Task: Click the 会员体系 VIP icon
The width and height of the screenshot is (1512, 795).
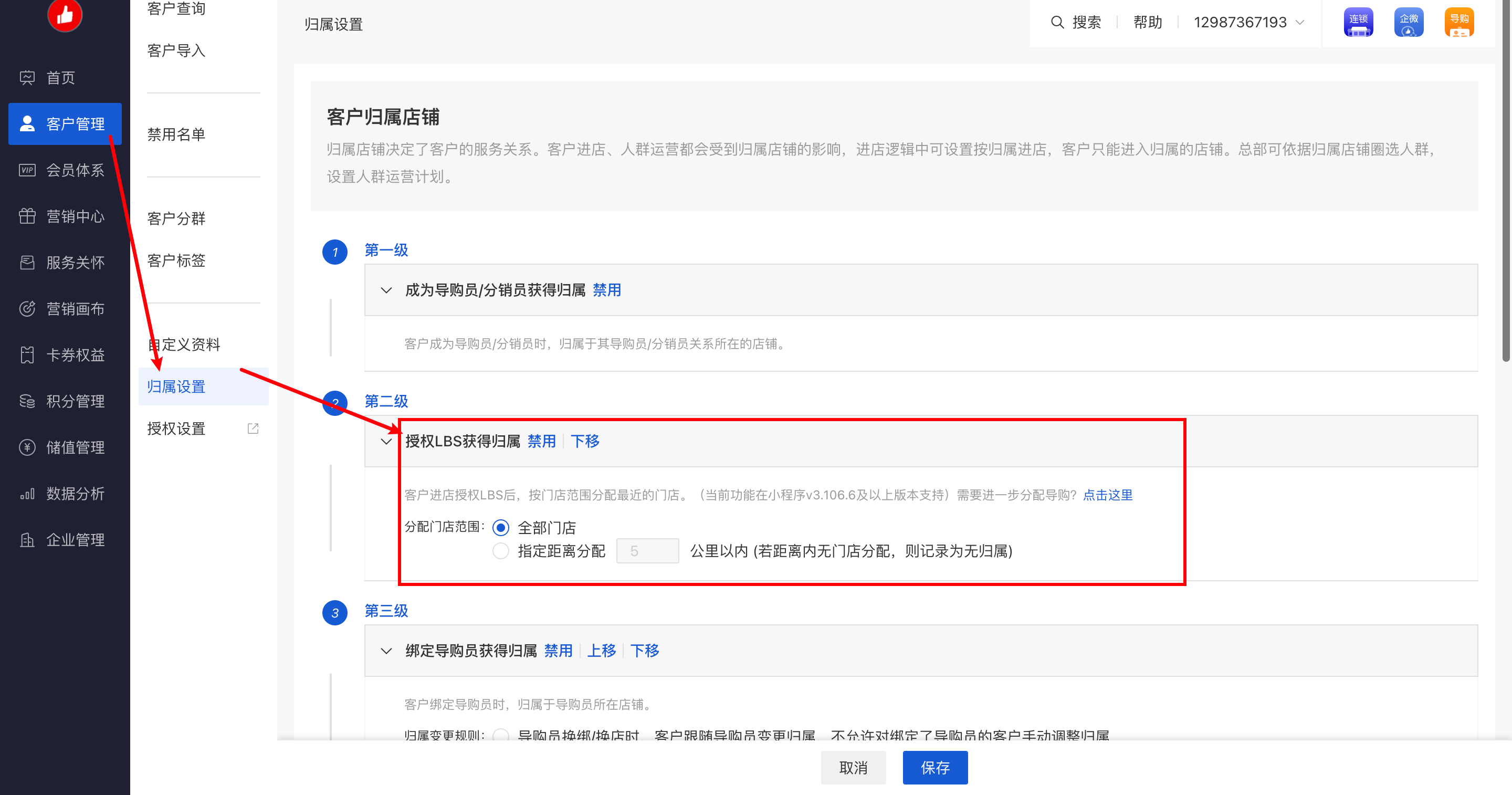Action: [27, 170]
